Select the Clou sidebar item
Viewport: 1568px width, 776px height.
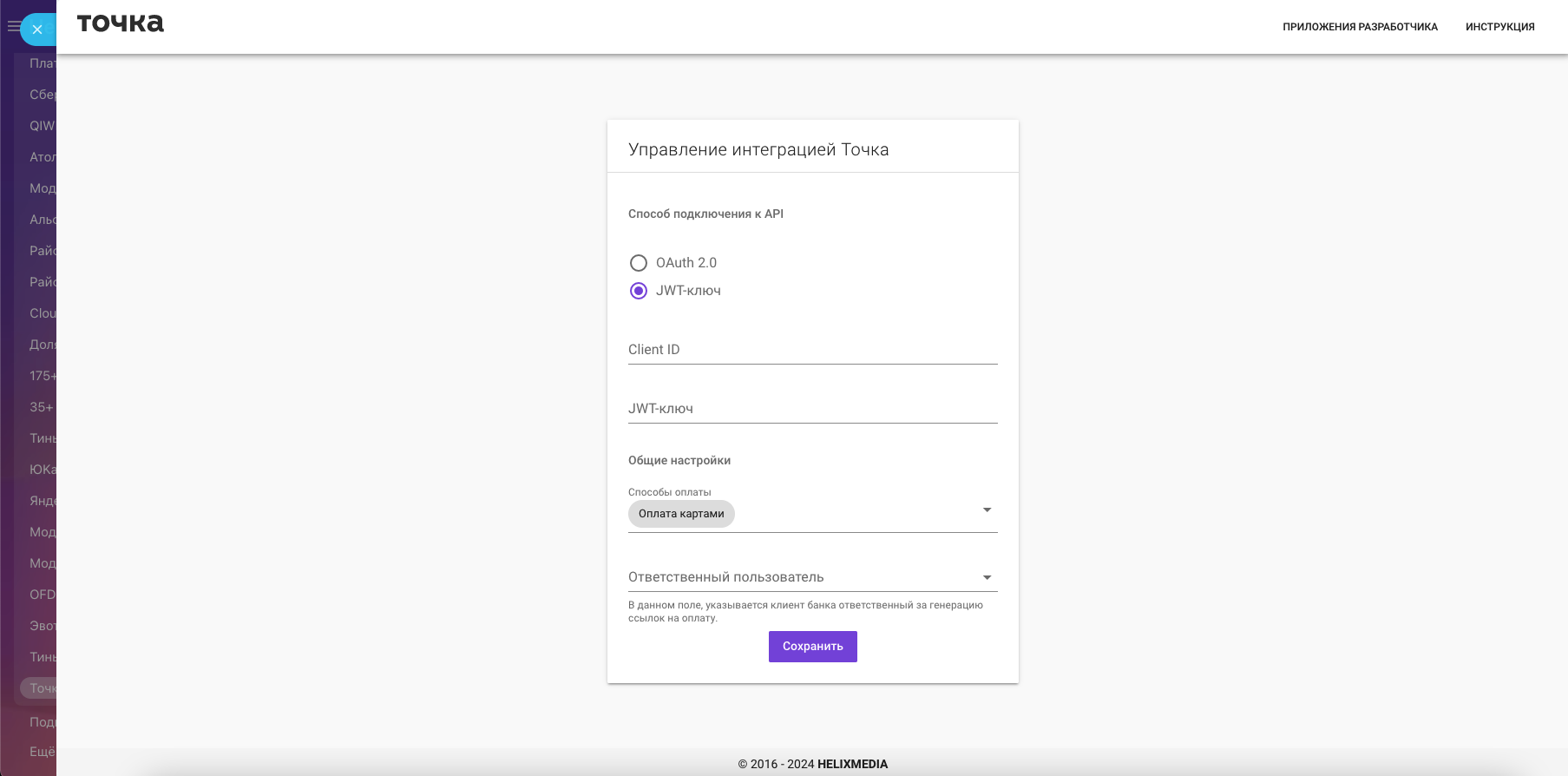42,313
